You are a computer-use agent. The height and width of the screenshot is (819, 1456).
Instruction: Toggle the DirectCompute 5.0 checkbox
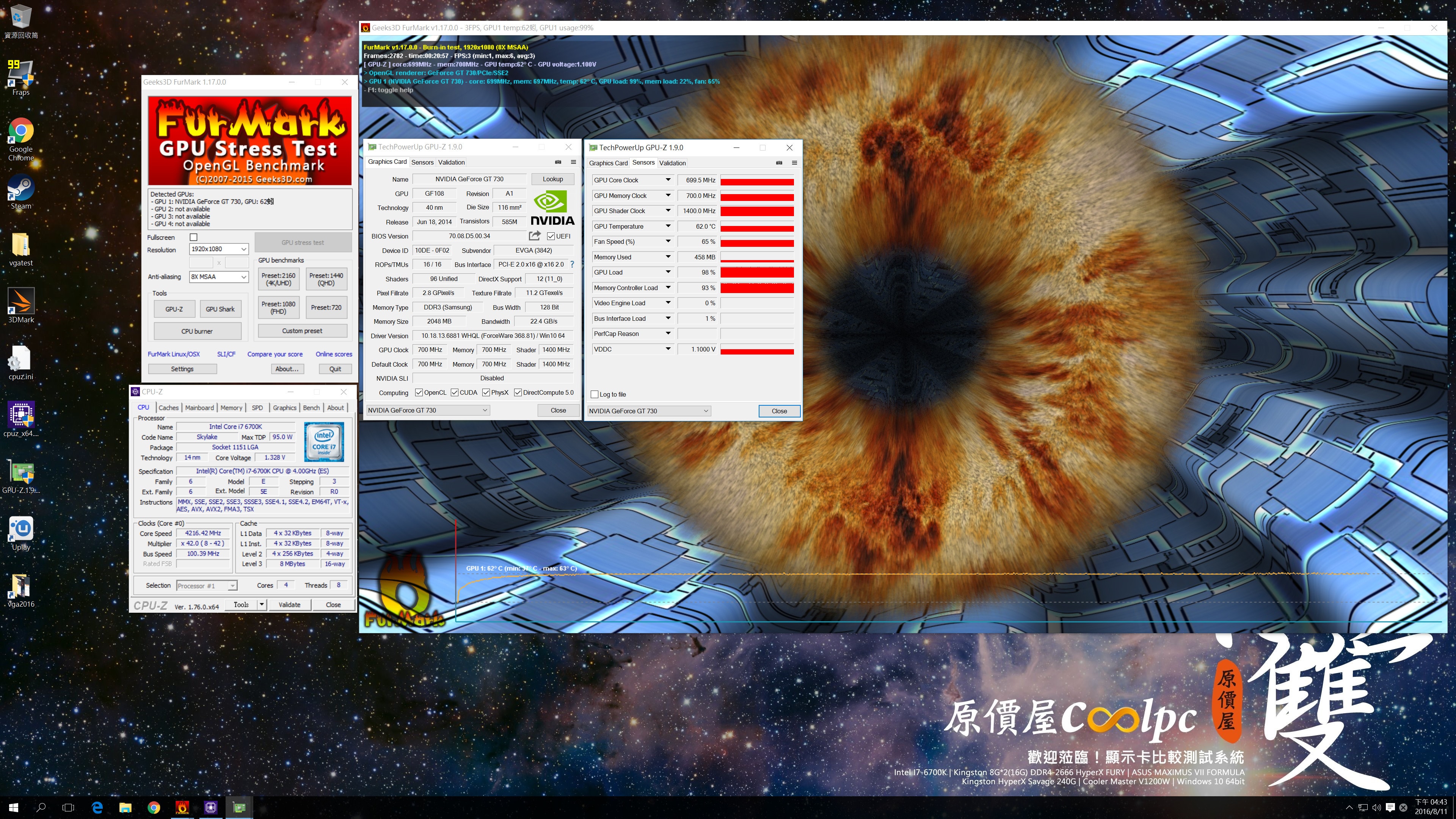pyautogui.click(x=518, y=392)
